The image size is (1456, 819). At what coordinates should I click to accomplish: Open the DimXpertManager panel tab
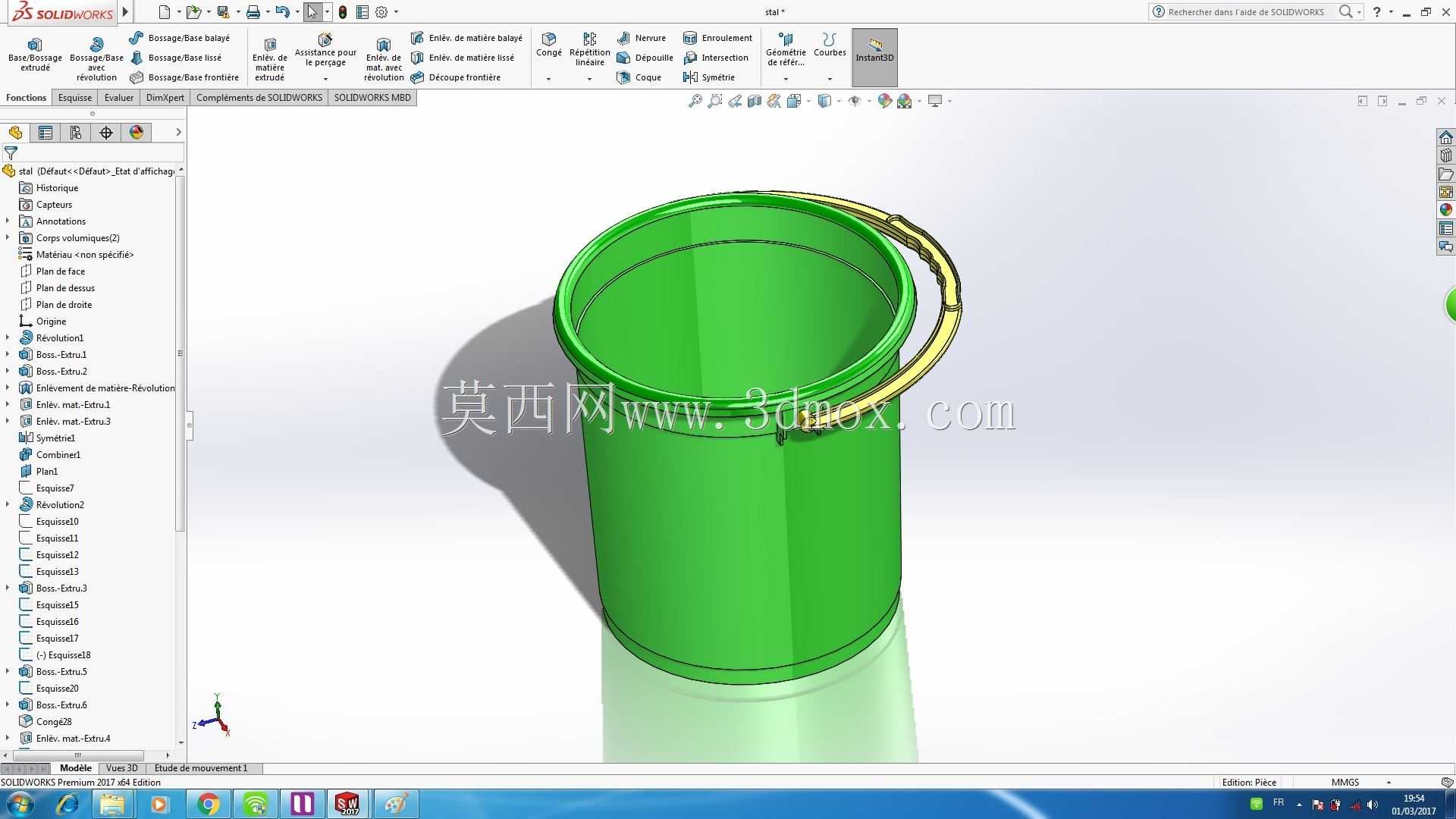point(106,133)
